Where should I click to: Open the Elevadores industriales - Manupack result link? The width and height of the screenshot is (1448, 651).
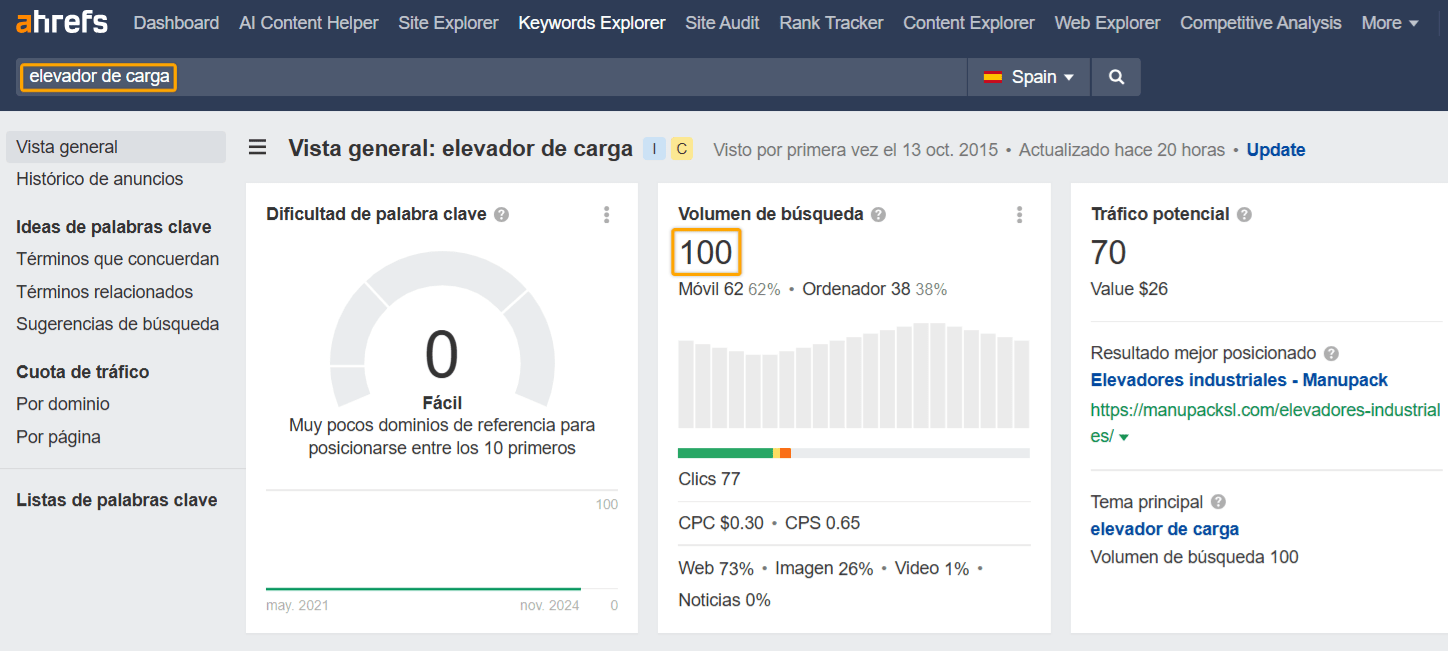pos(1238,380)
